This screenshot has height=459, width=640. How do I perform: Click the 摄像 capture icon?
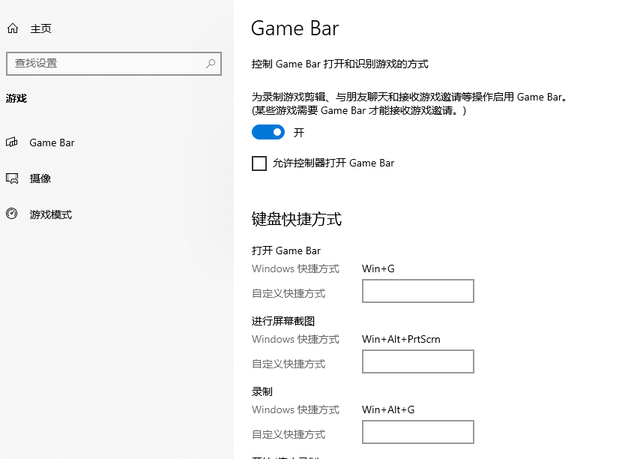click(x=12, y=178)
